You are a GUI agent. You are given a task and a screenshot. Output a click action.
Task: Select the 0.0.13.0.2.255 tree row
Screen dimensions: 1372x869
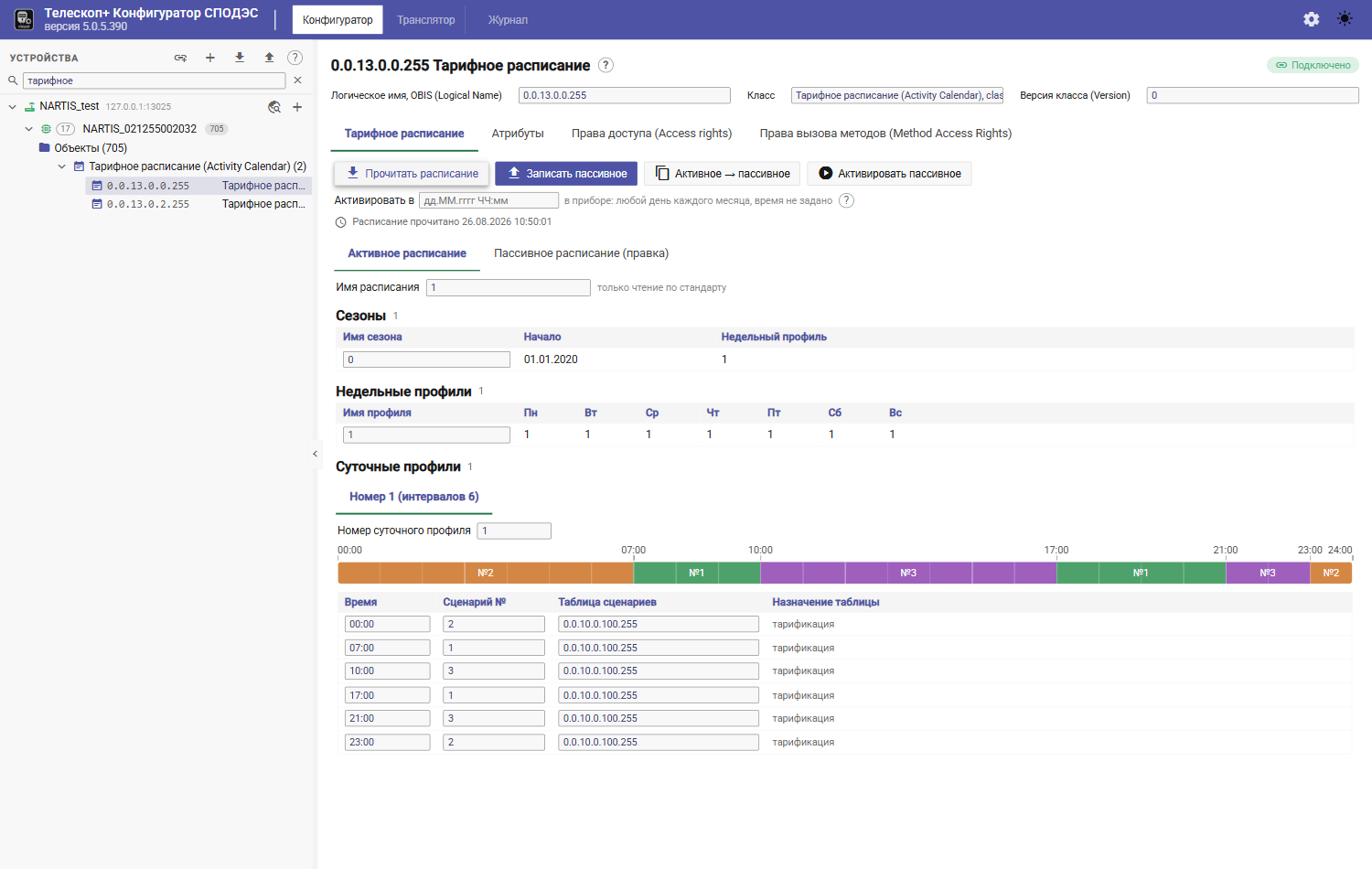point(199,204)
